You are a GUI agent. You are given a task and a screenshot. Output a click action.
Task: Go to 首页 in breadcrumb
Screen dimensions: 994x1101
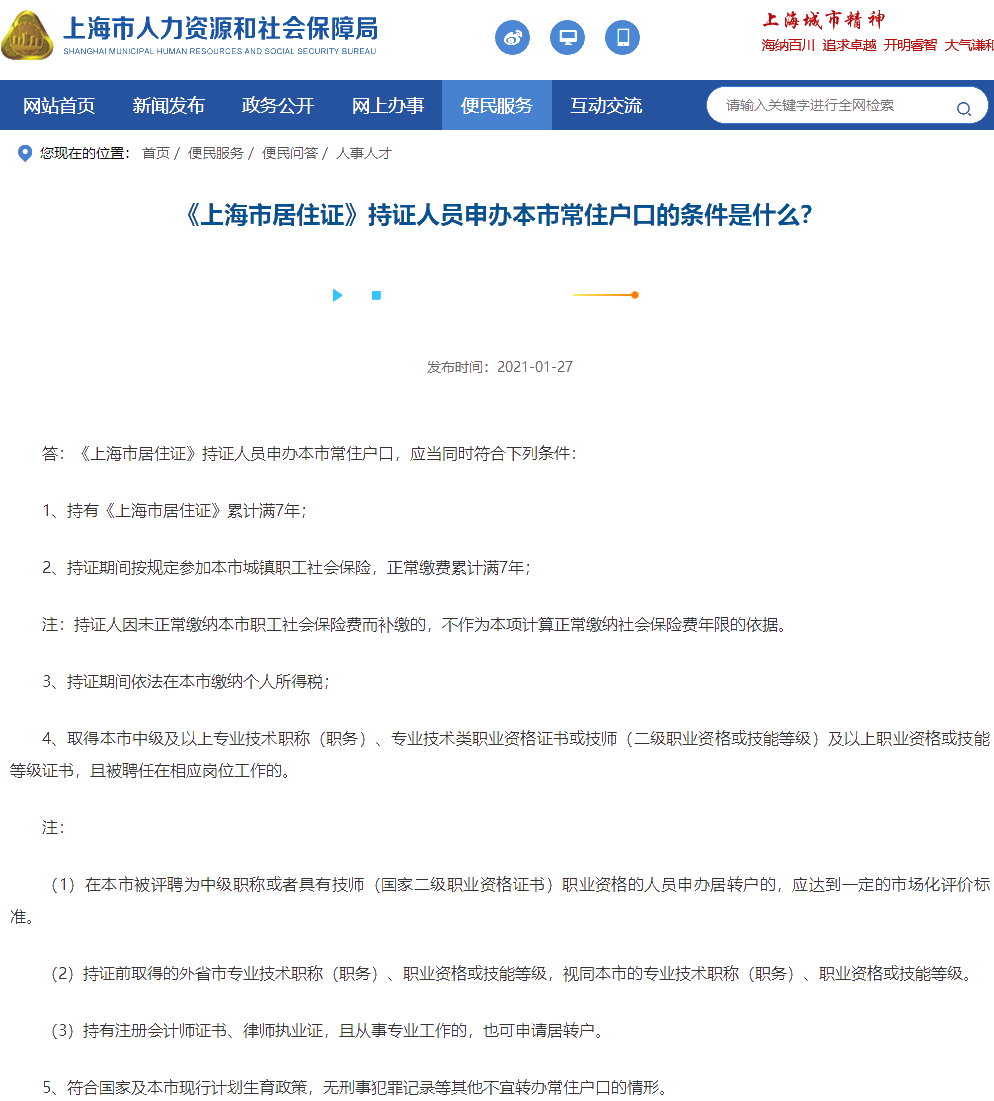click(156, 153)
